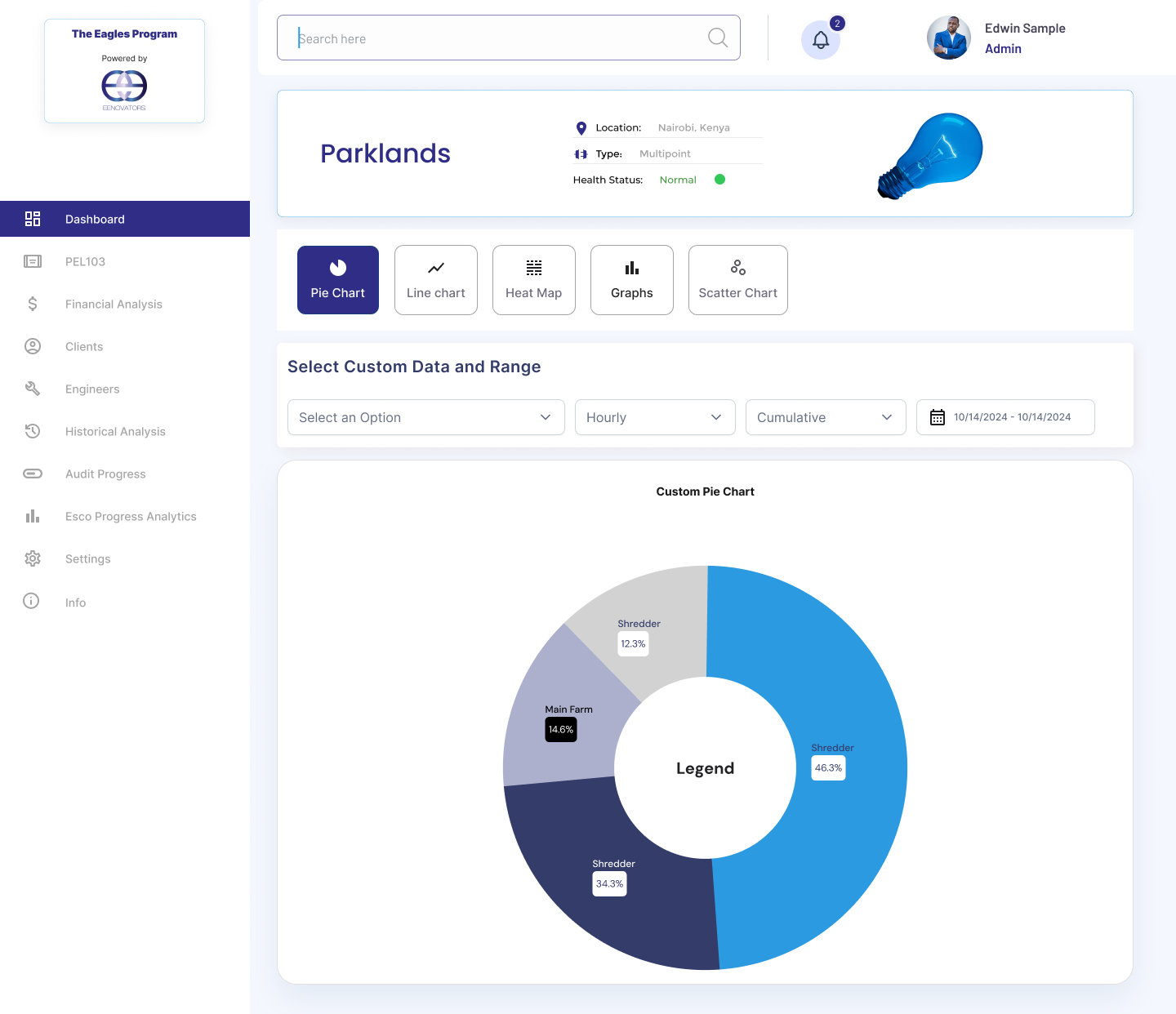
Task: Click the search magnifier icon
Action: click(x=718, y=38)
